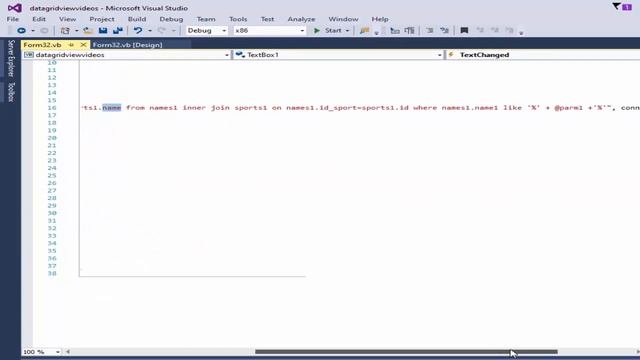The height and width of the screenshot is (360, 640).
Task: Open the New Project dropdown arrow
Action: click(x=76, y=31)
